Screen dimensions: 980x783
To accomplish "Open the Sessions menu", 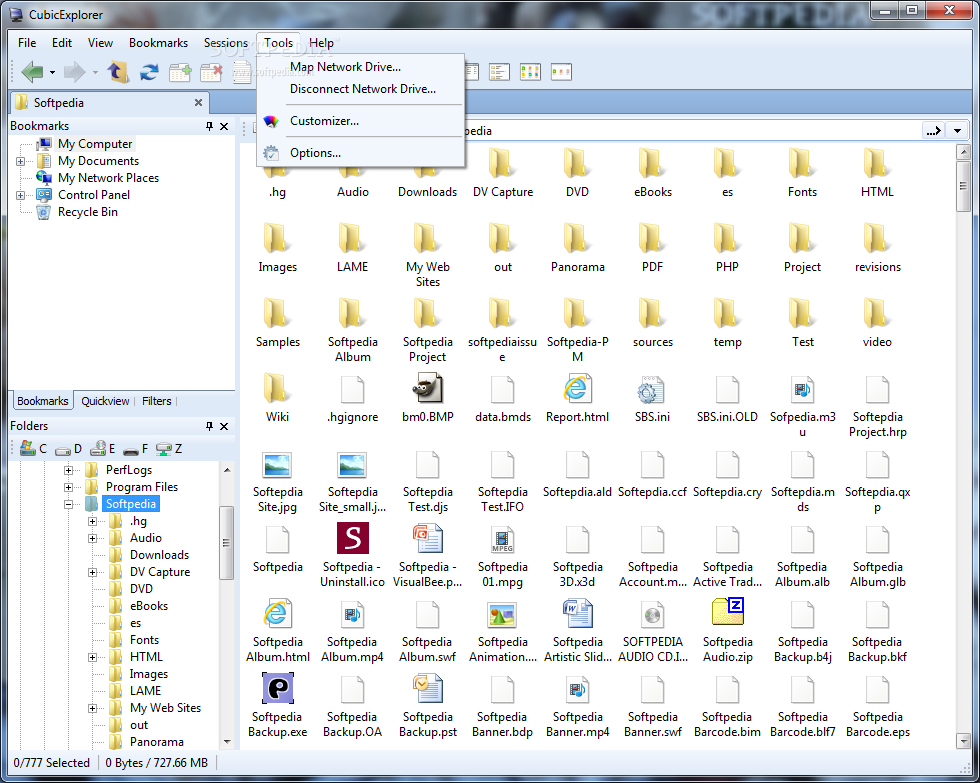I will point(226,42).
